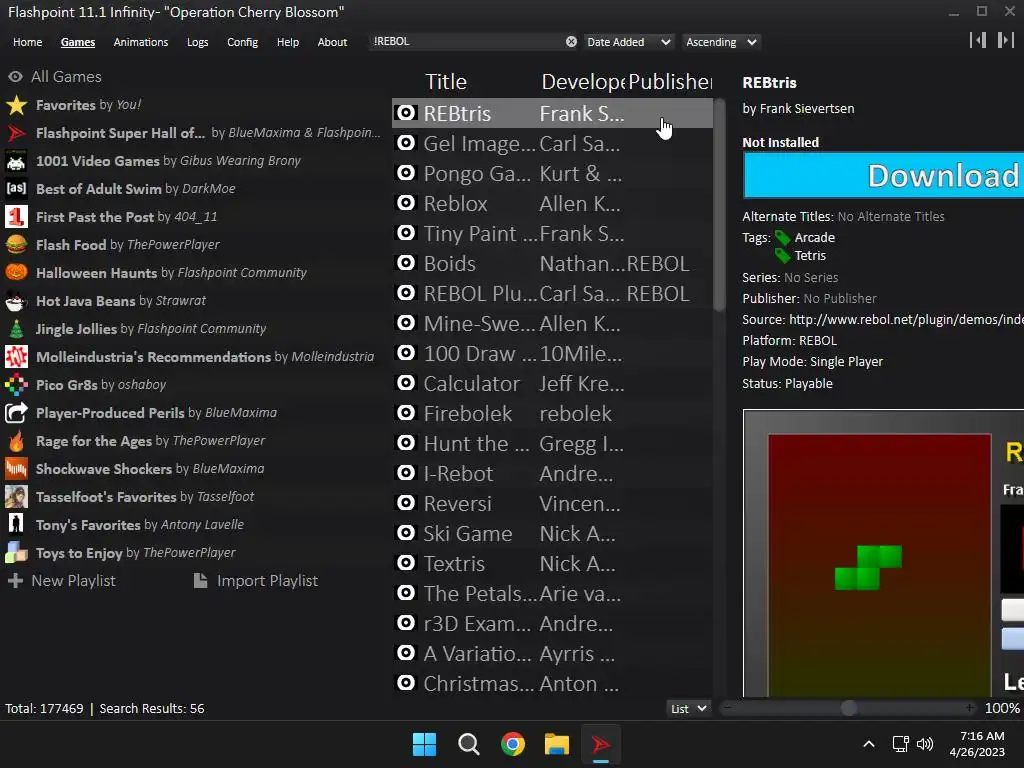The image size is (1024, 768).
Task: Clear the search box with the X icon
Action: tap(571, 42)
